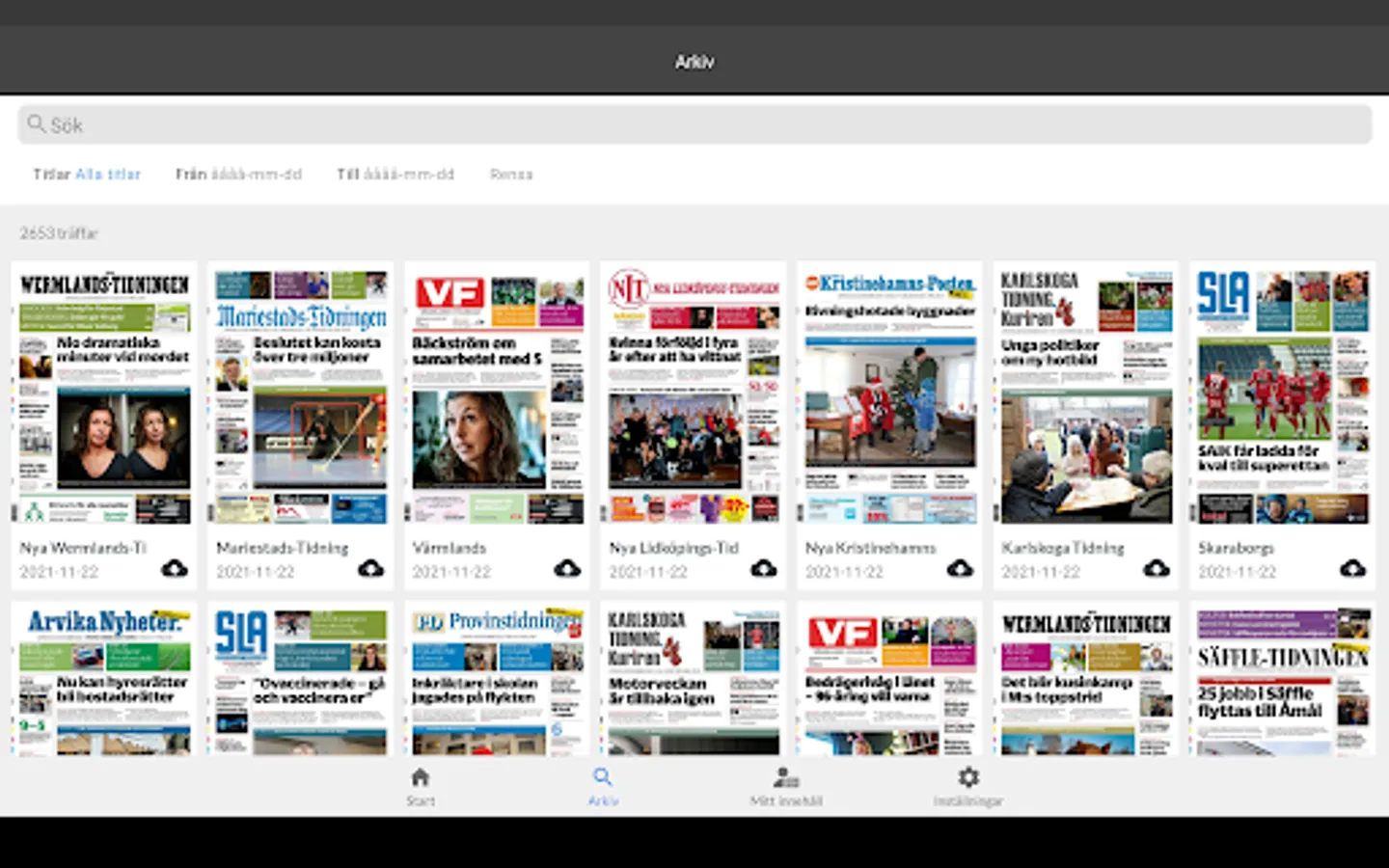Open the Kristinehamns-Posten front page thumbnail
Viewport: 1389px width, 868px height.
pos(889,396)
